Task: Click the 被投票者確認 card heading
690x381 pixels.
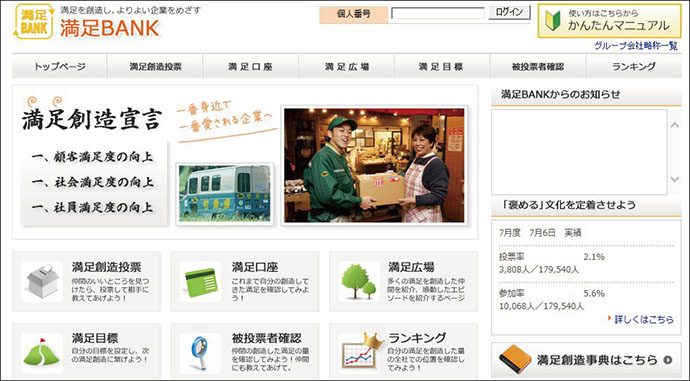Action: pyautogui.click(x=267, y=338)
